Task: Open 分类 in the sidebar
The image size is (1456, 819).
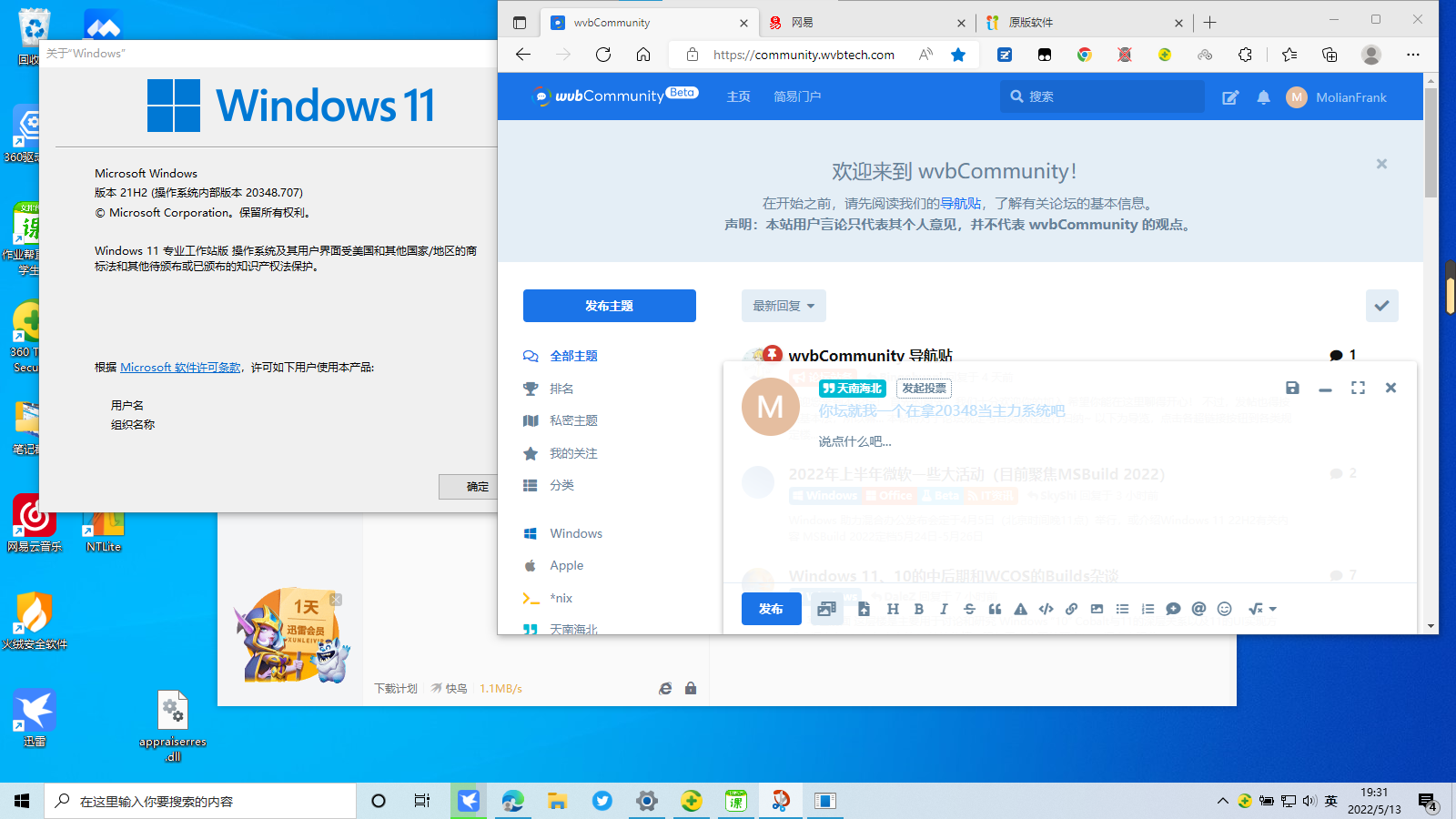Action: 549,485
